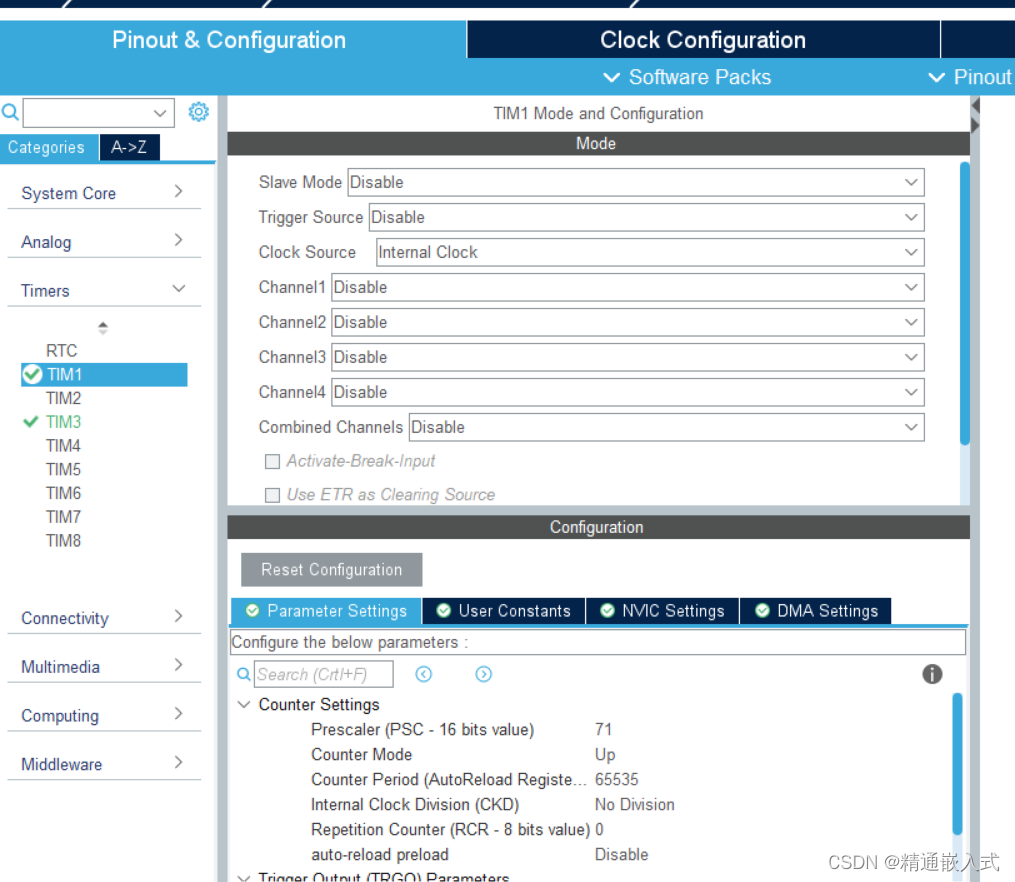Open the User Constants tab

pyautogui.click(x=504, y=611)
